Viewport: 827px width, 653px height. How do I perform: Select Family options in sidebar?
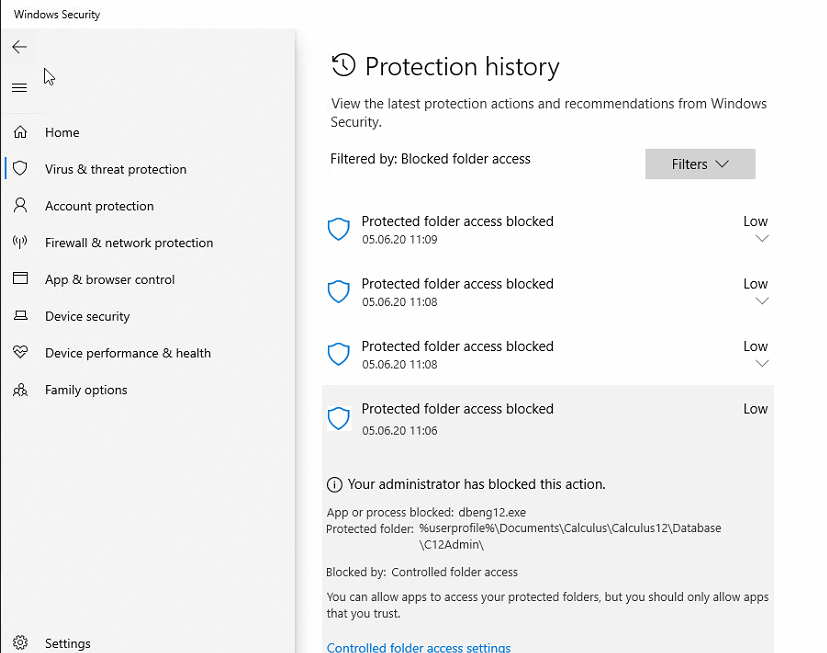coord(86,390)
